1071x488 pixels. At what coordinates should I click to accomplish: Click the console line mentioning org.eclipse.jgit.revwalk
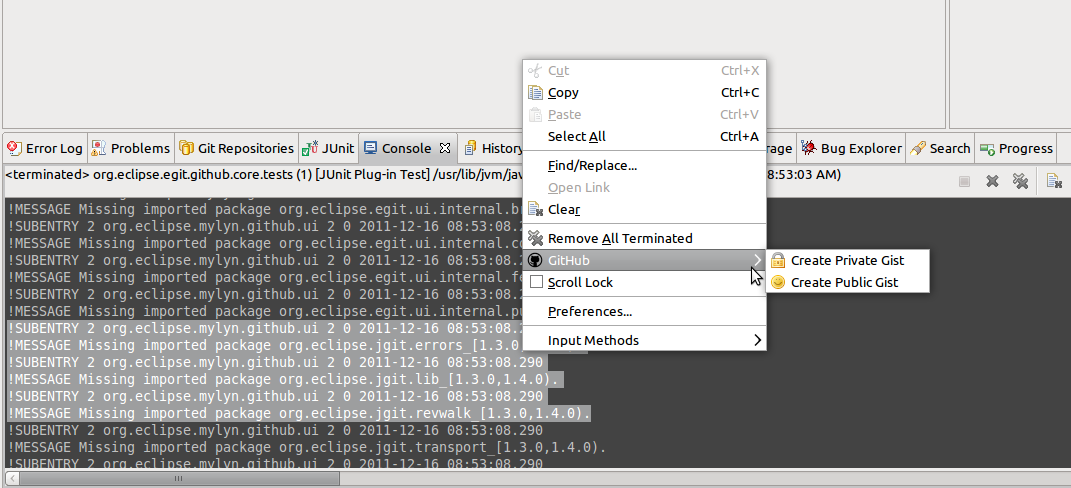[x=298, y=414]
